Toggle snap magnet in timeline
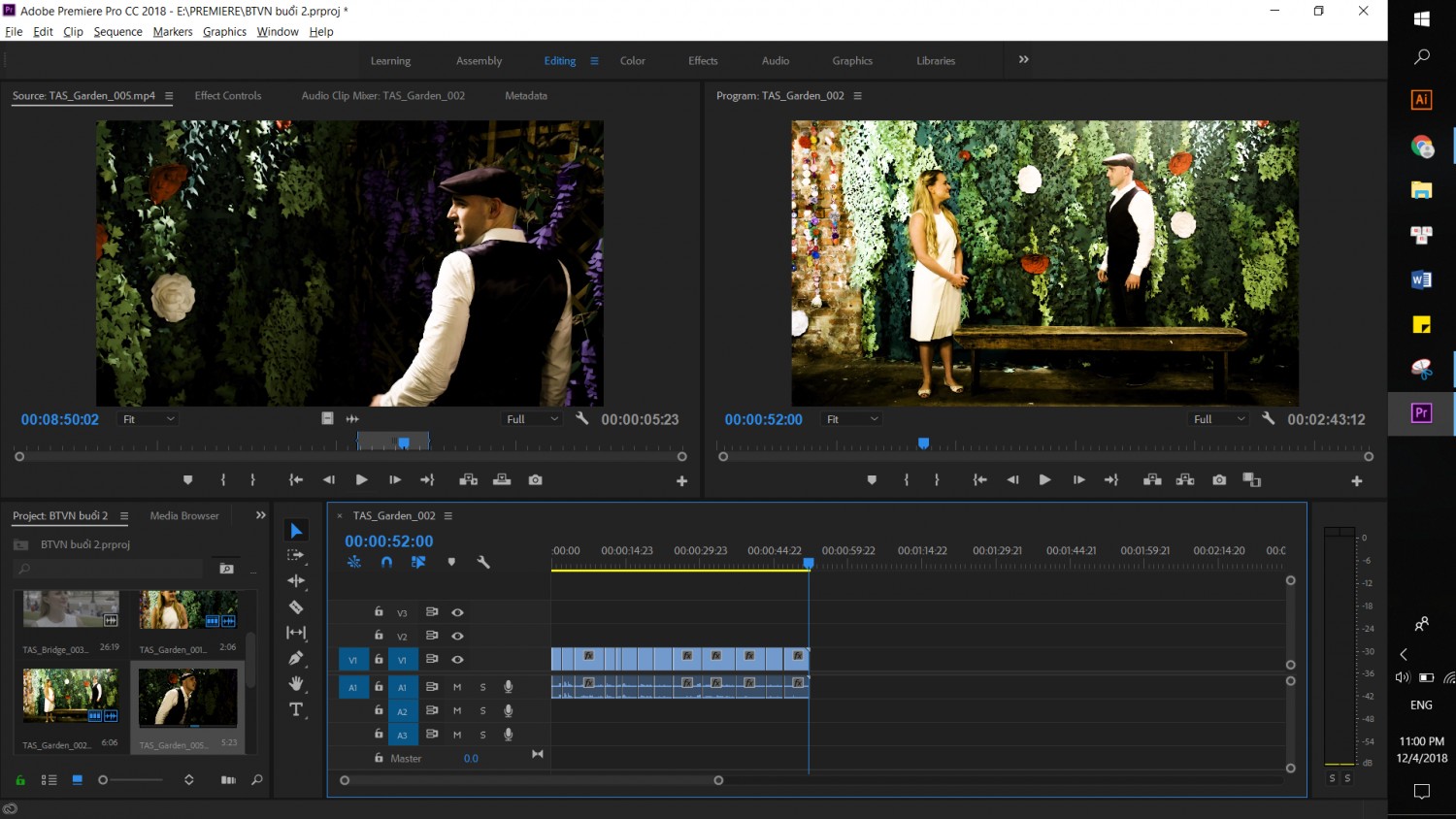 point(386,562)
